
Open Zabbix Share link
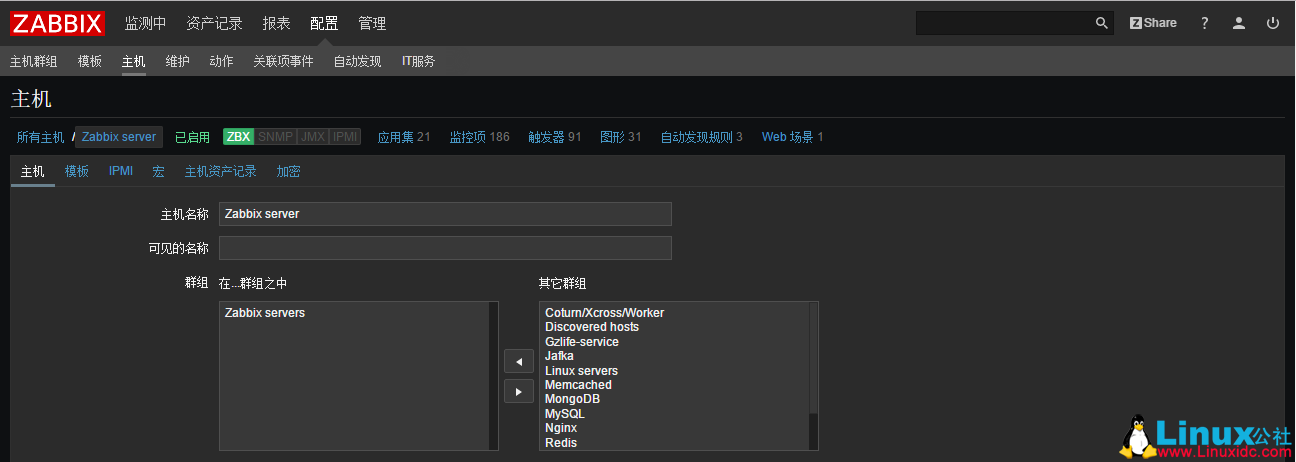(1153, 23)
